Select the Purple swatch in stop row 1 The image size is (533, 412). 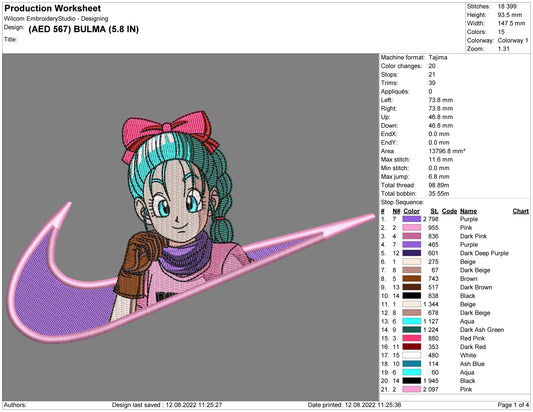(x=411, y=219)
